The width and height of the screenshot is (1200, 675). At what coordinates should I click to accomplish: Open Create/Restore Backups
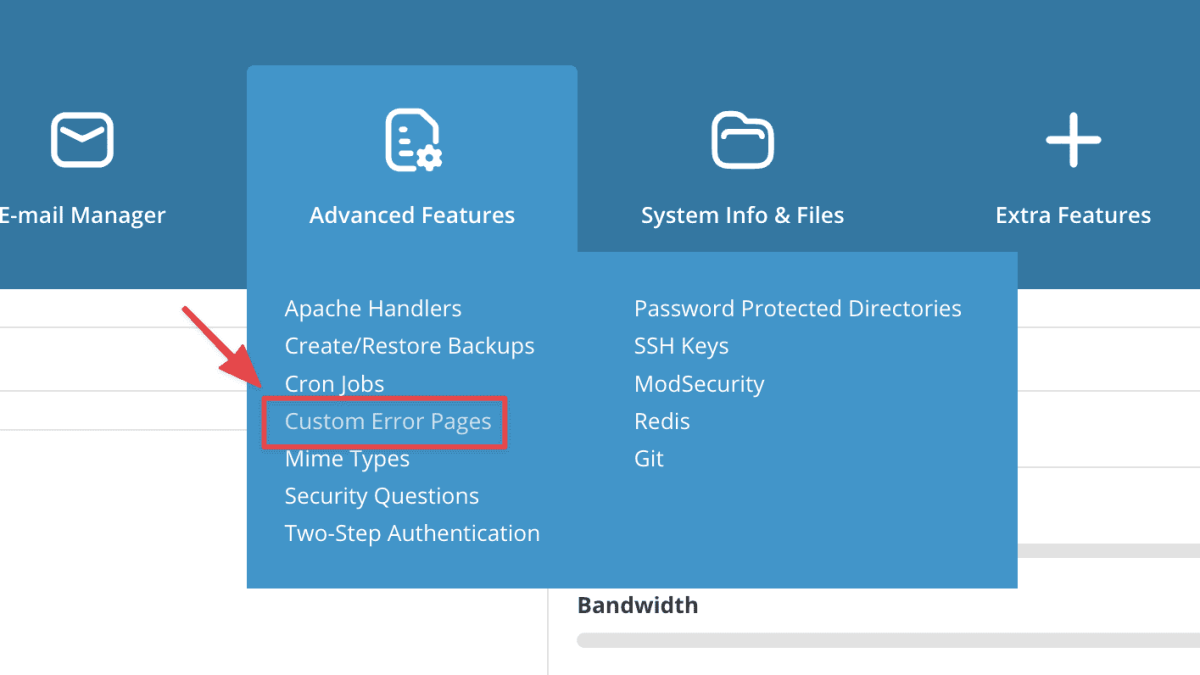(410, 346)
